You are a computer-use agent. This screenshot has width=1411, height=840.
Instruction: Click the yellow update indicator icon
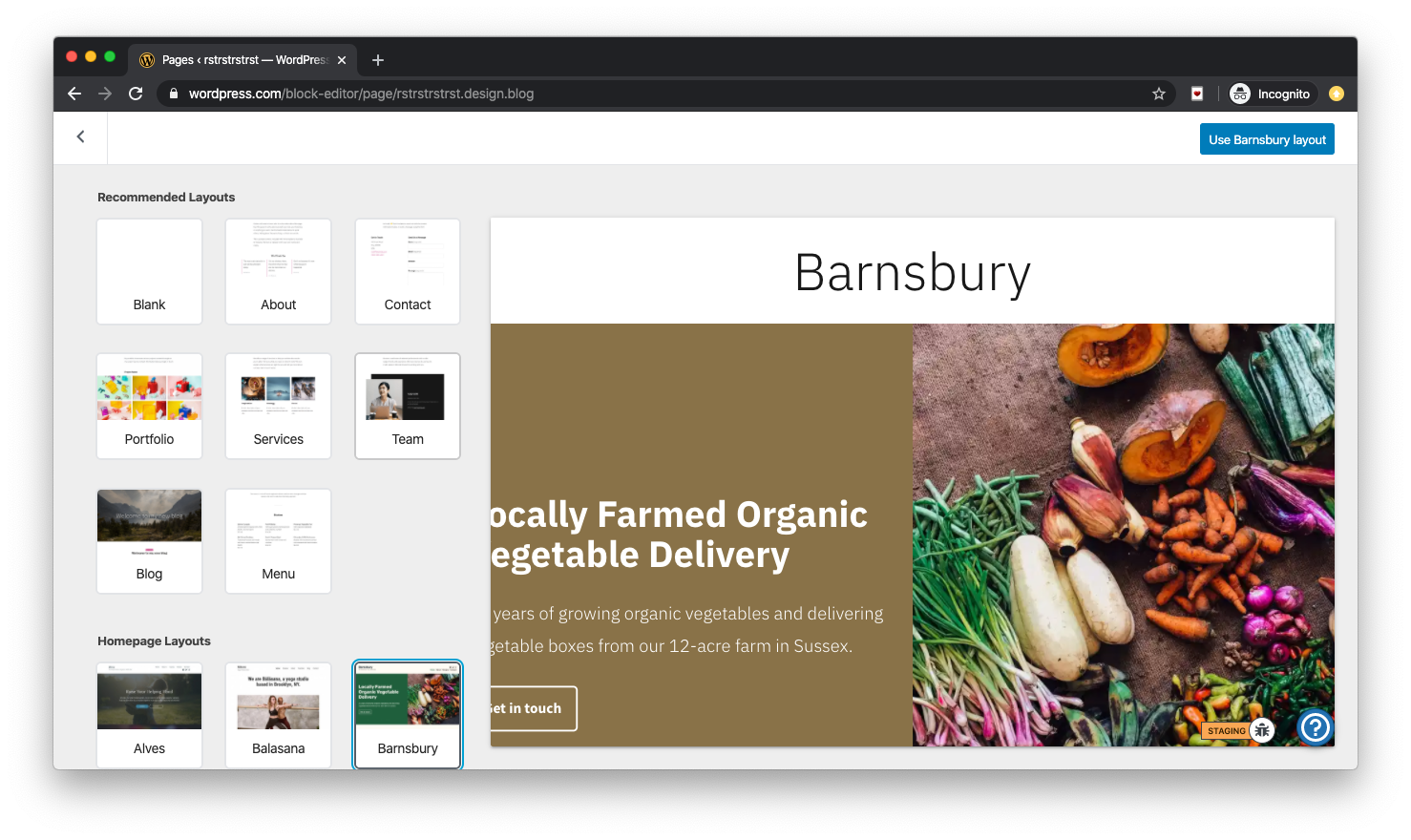coord(1337,94)
